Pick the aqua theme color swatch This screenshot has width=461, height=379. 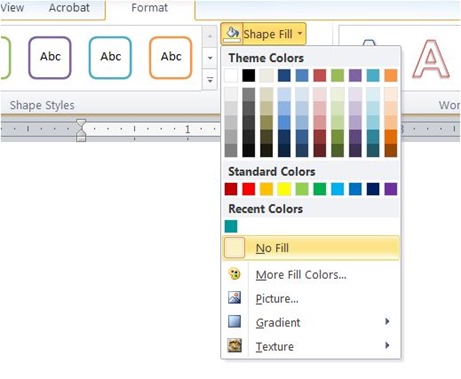click(x=373, y=76)
